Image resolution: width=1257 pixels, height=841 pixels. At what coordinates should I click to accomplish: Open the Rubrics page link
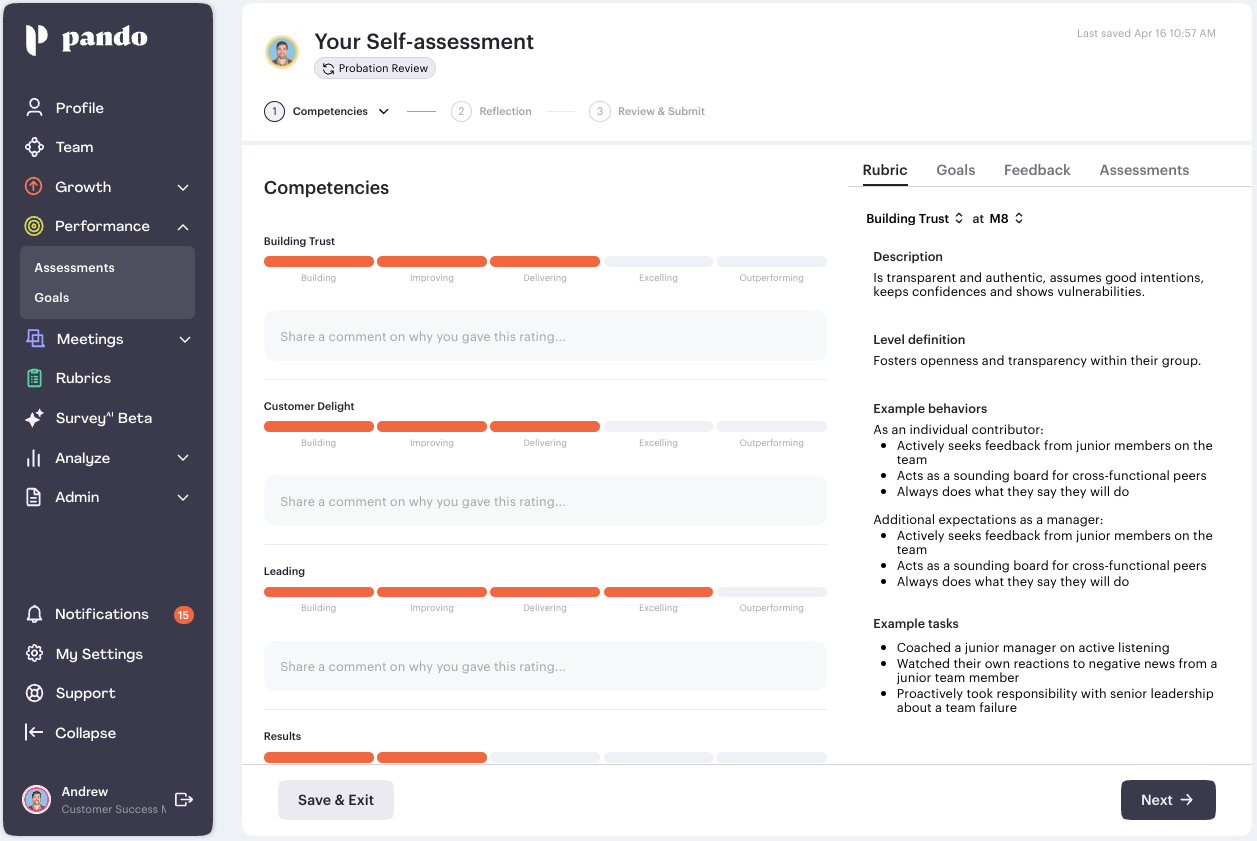pyautogui.click(x=83, y=378)
